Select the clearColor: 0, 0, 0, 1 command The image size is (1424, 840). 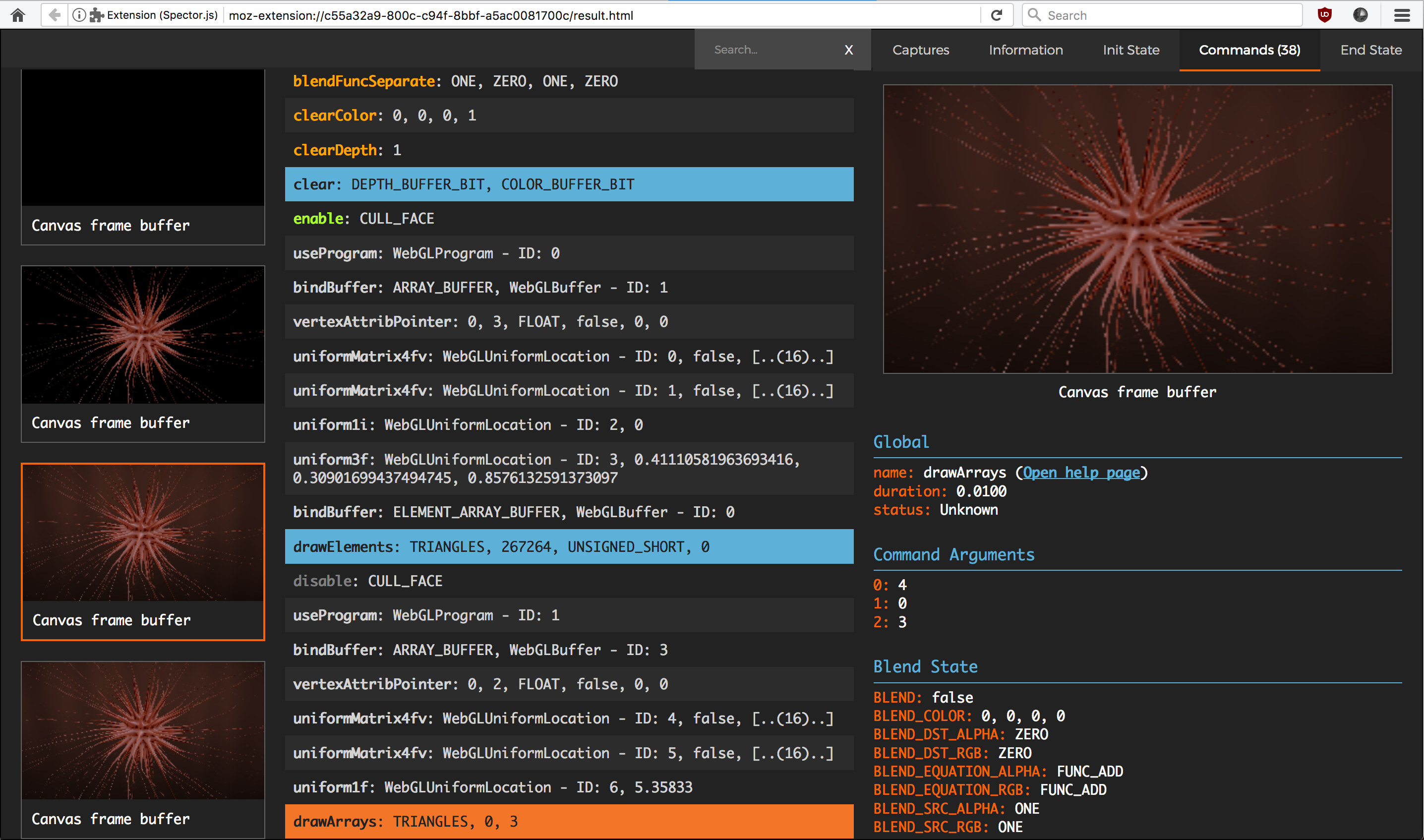[569, 116]
